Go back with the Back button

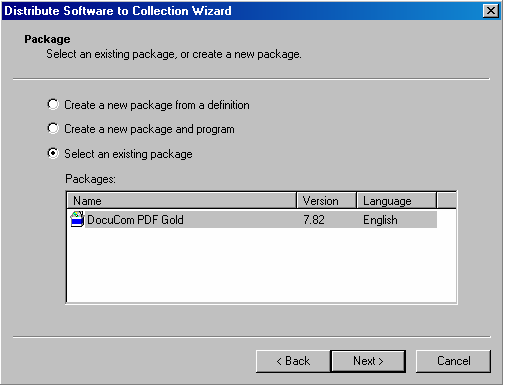pos(293,361)
